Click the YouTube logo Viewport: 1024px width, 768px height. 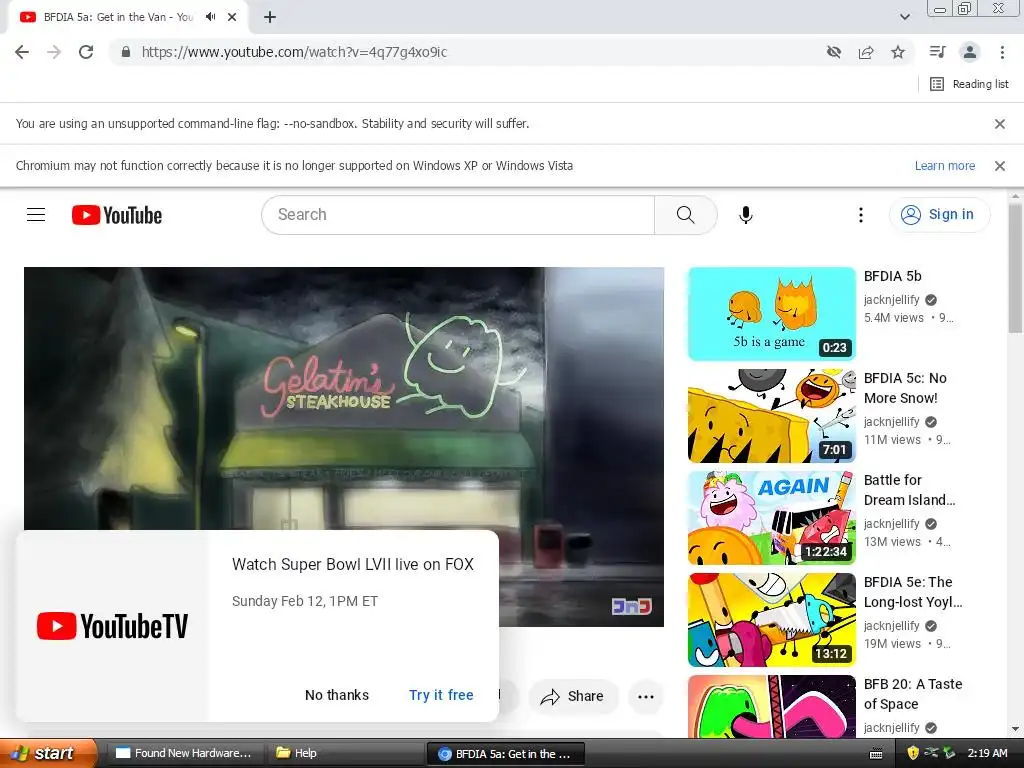(x=117, y=215)
